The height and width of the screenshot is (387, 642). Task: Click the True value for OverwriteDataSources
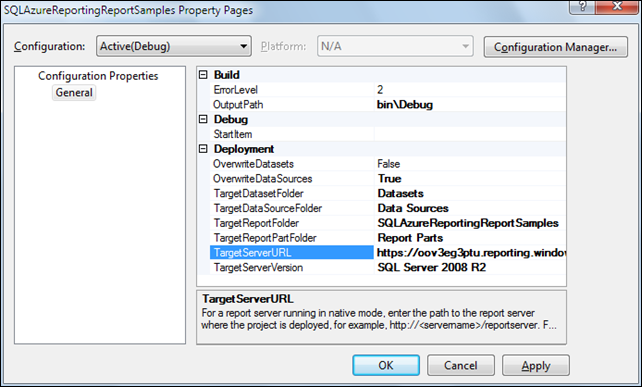tap(470, 179)
